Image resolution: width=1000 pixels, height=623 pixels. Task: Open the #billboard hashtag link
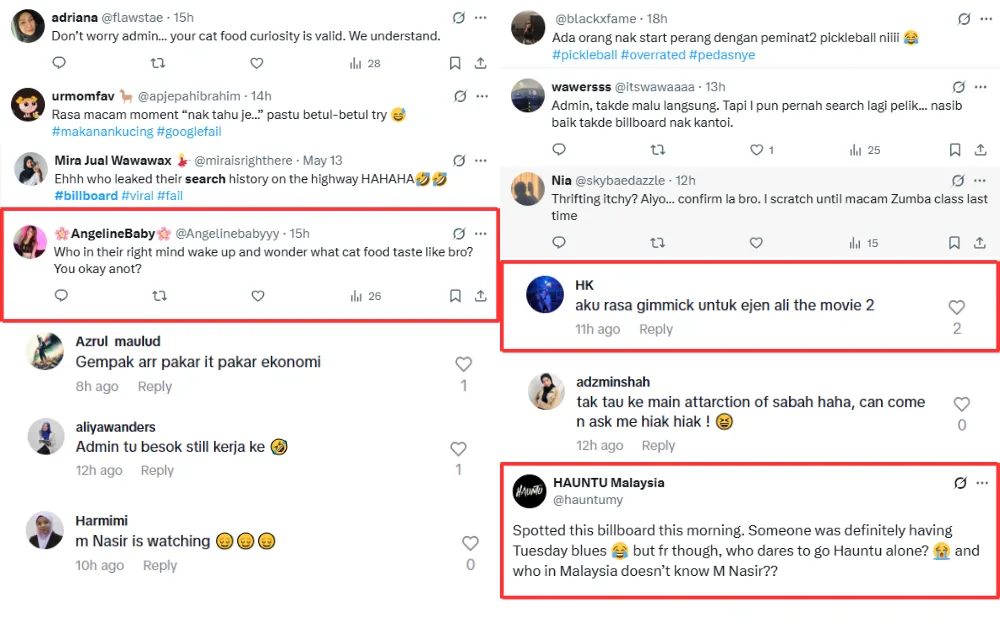point(86,196)
